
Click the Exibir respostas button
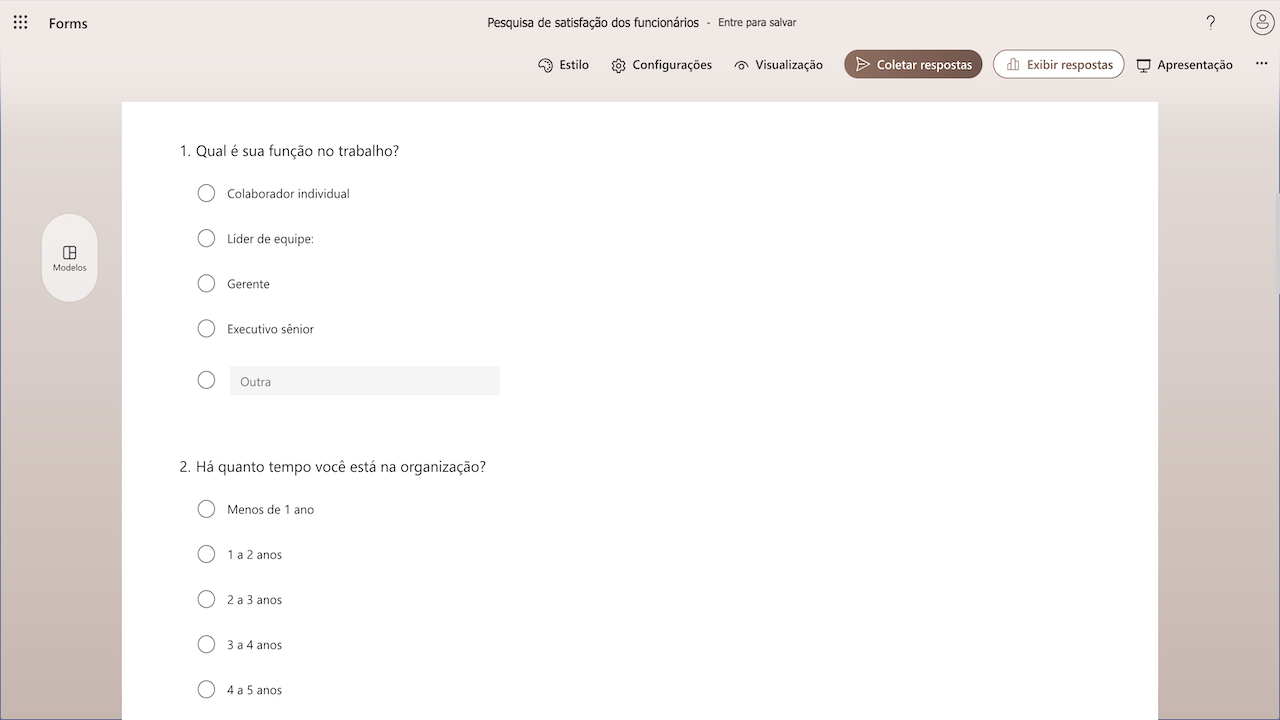click(1058, 65)
